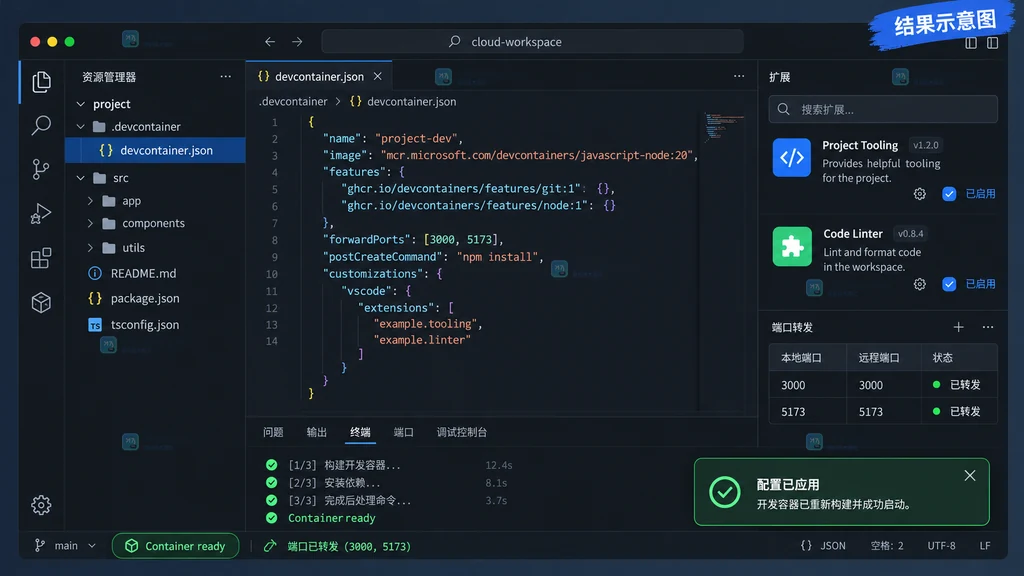Select devcontainer.json in the explorer tree
The height and width of the screenshot is (576, 1024).
point(155,150)
